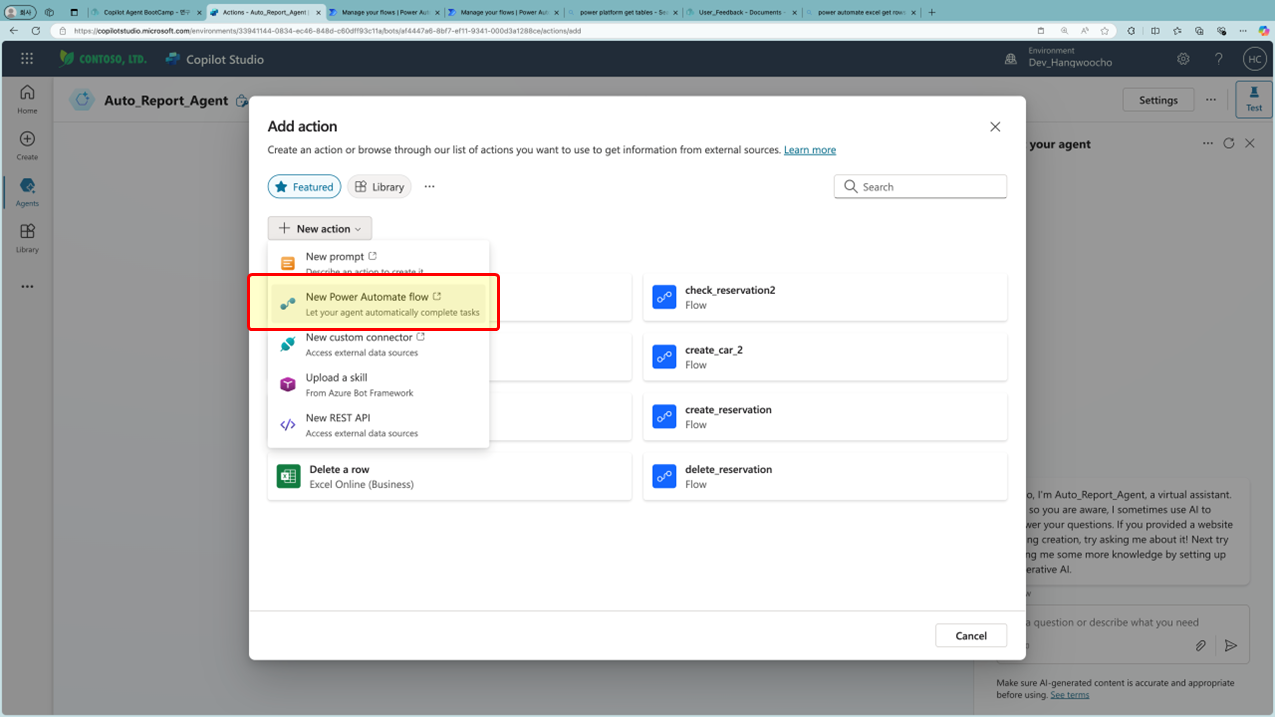Screen dimensions: 1275x717
Task: Open a new browser tab
Action: click(x=932, y=12)
